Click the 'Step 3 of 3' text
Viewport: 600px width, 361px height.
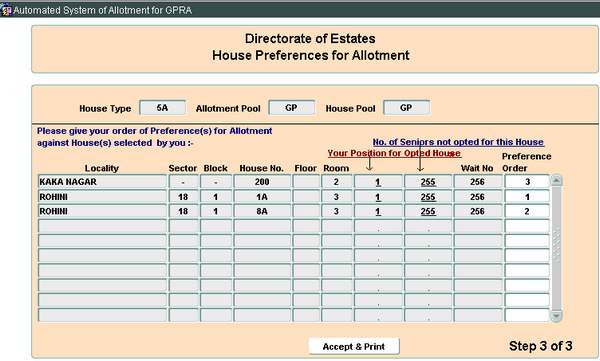coord(540,346)
